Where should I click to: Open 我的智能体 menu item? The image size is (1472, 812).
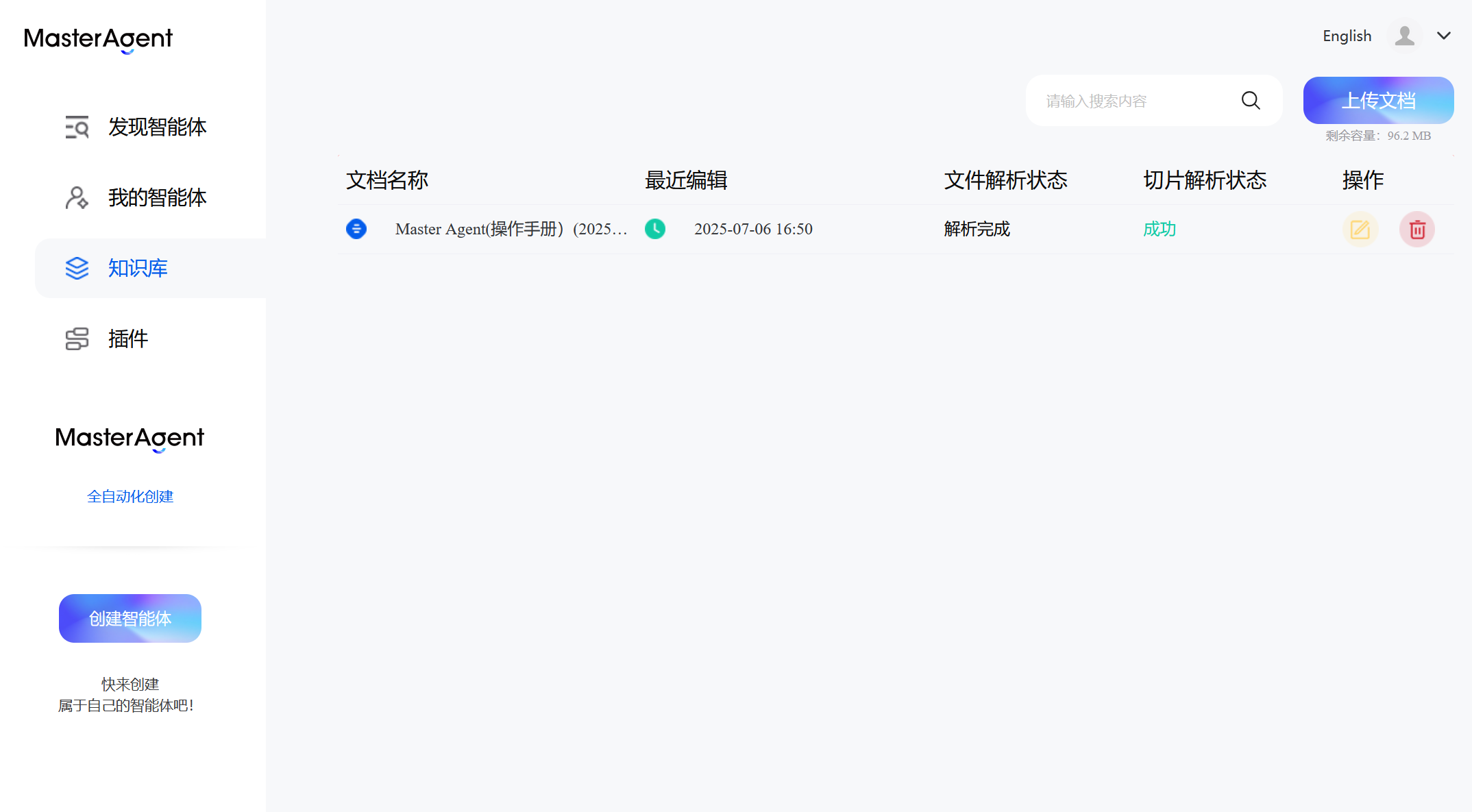coord(151,197)
